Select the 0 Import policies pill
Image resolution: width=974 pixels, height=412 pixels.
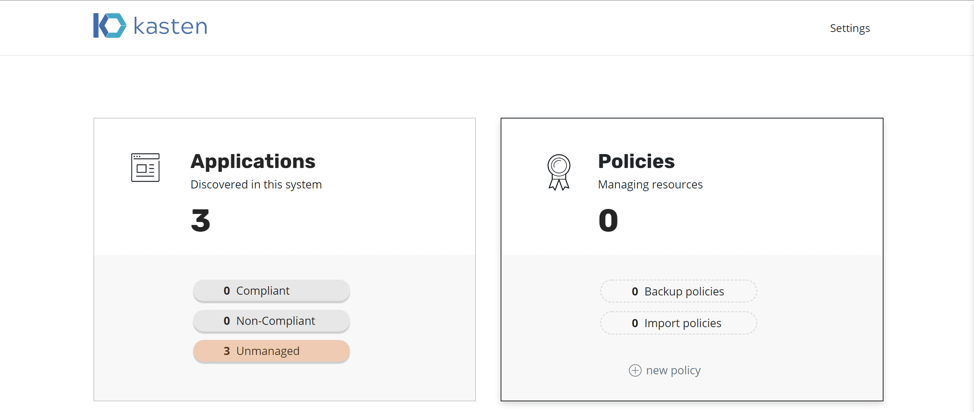(x=678, y=323)
